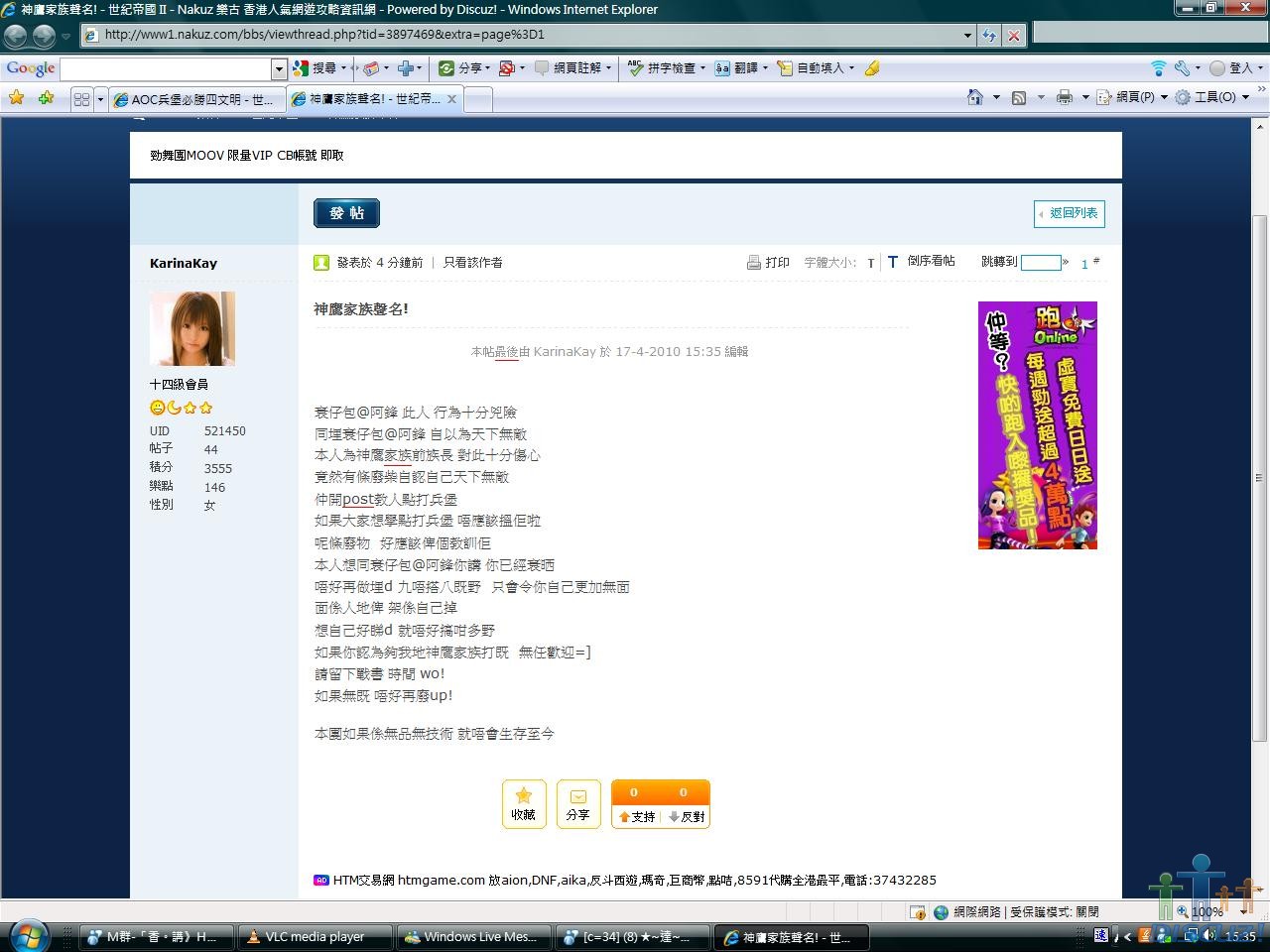
Task: Vote 支持 on the post
Action: tap(636, 816)
